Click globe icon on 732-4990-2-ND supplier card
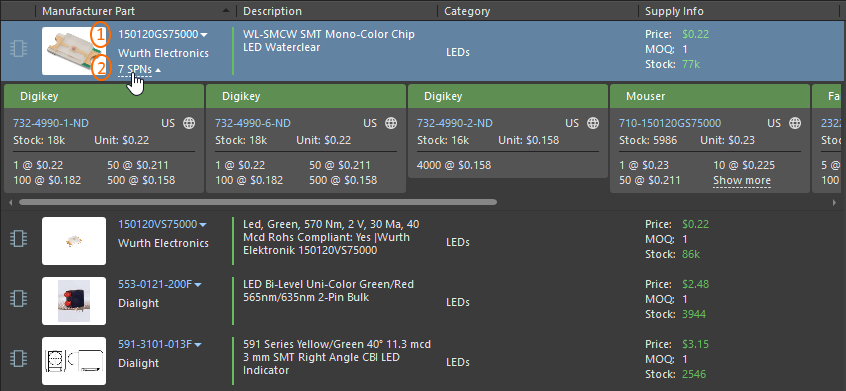This screenshot has width=846, height=391. 593,124
